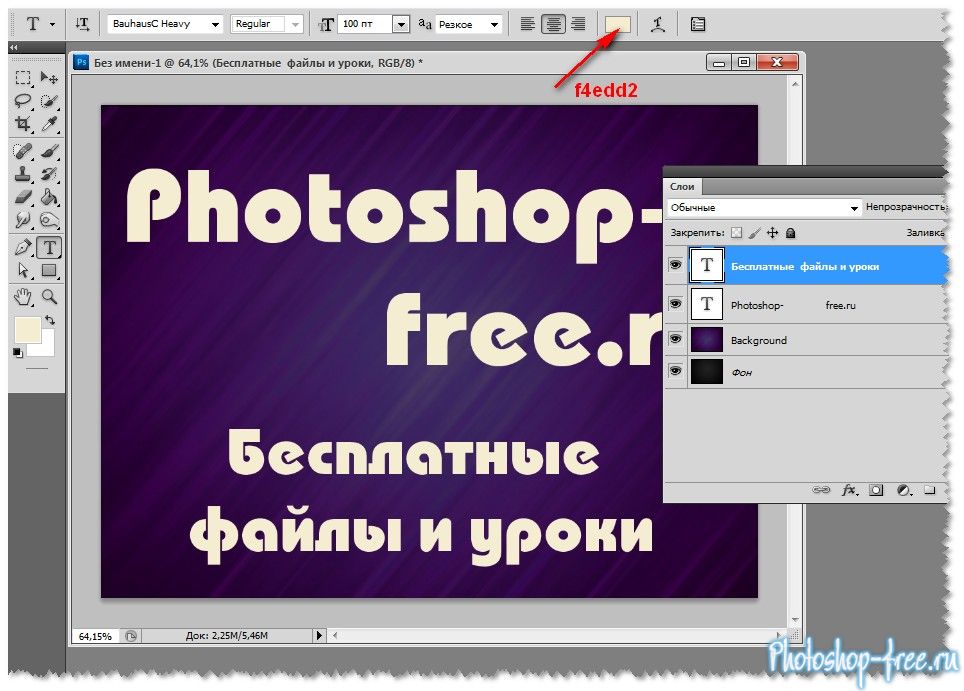Select the Zoom magnifier tool
Screen dimensions: 964x691
tap(49, 296)
